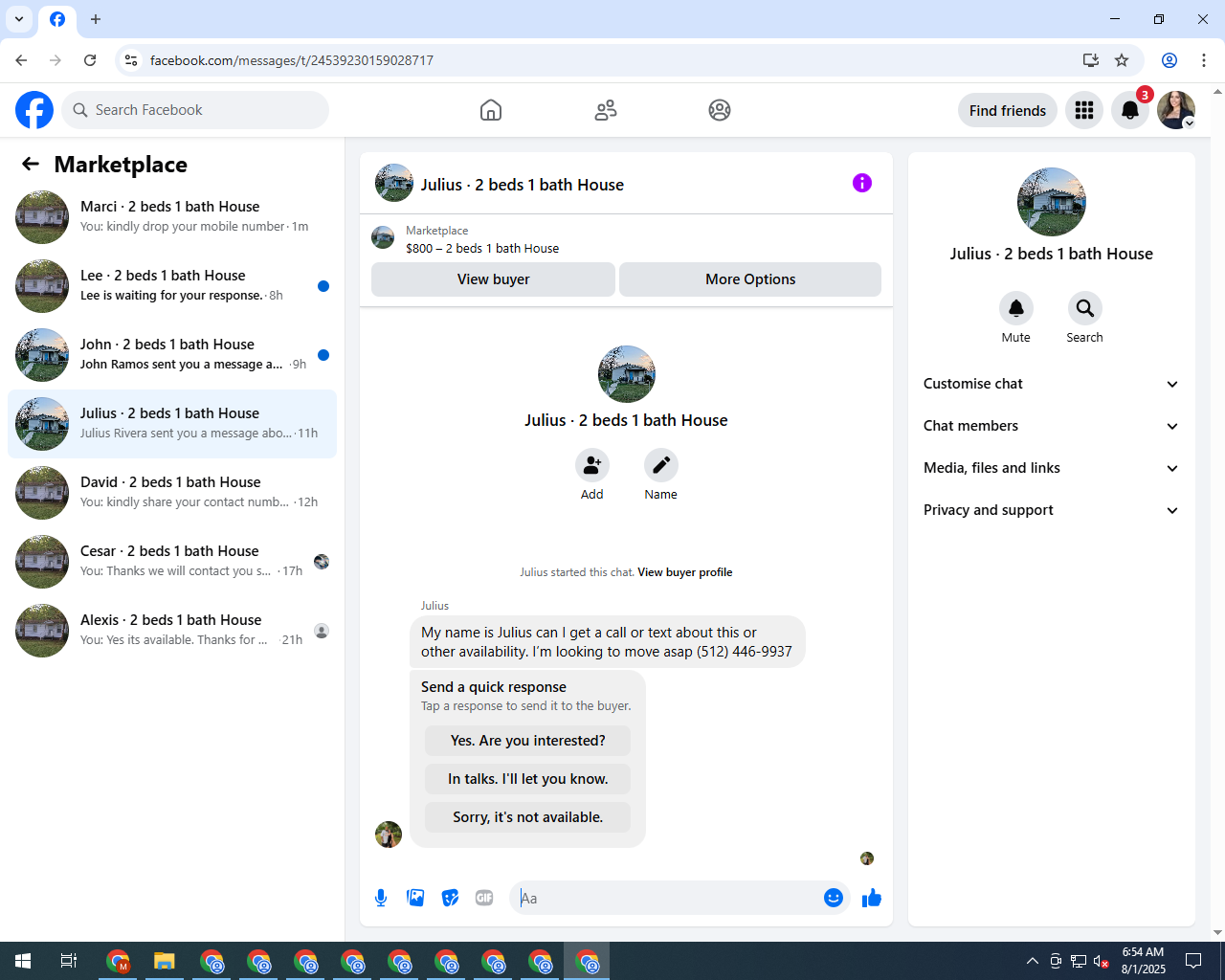Focus the message text box

667,898
